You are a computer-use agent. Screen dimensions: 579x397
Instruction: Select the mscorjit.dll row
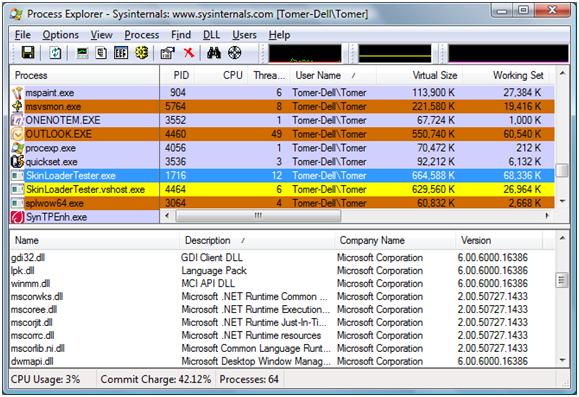(282, 322)
